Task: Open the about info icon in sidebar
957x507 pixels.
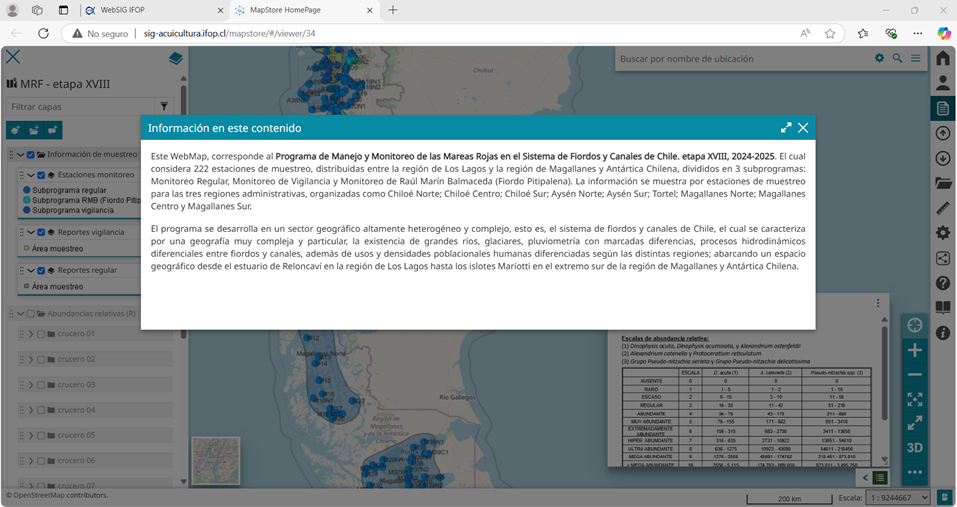Action: coord(943,333)
